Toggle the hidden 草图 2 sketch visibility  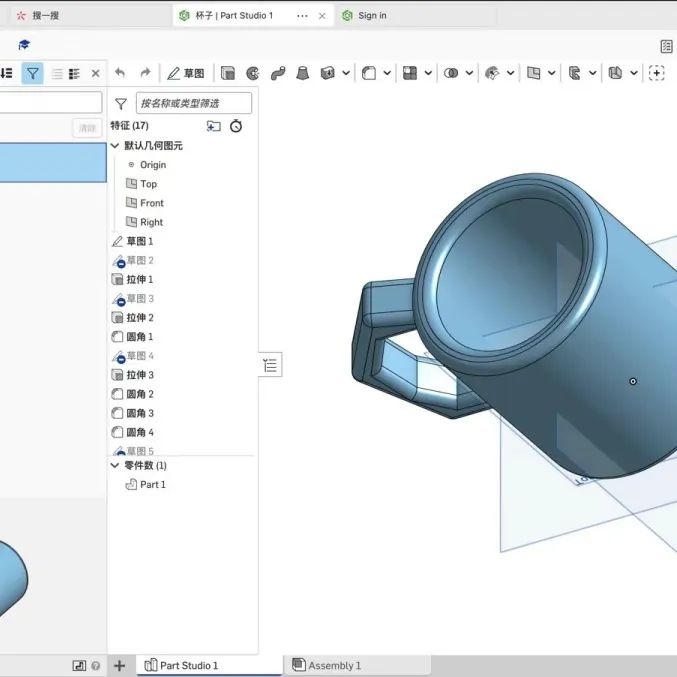pyautogui.click(x=118, y=261)
